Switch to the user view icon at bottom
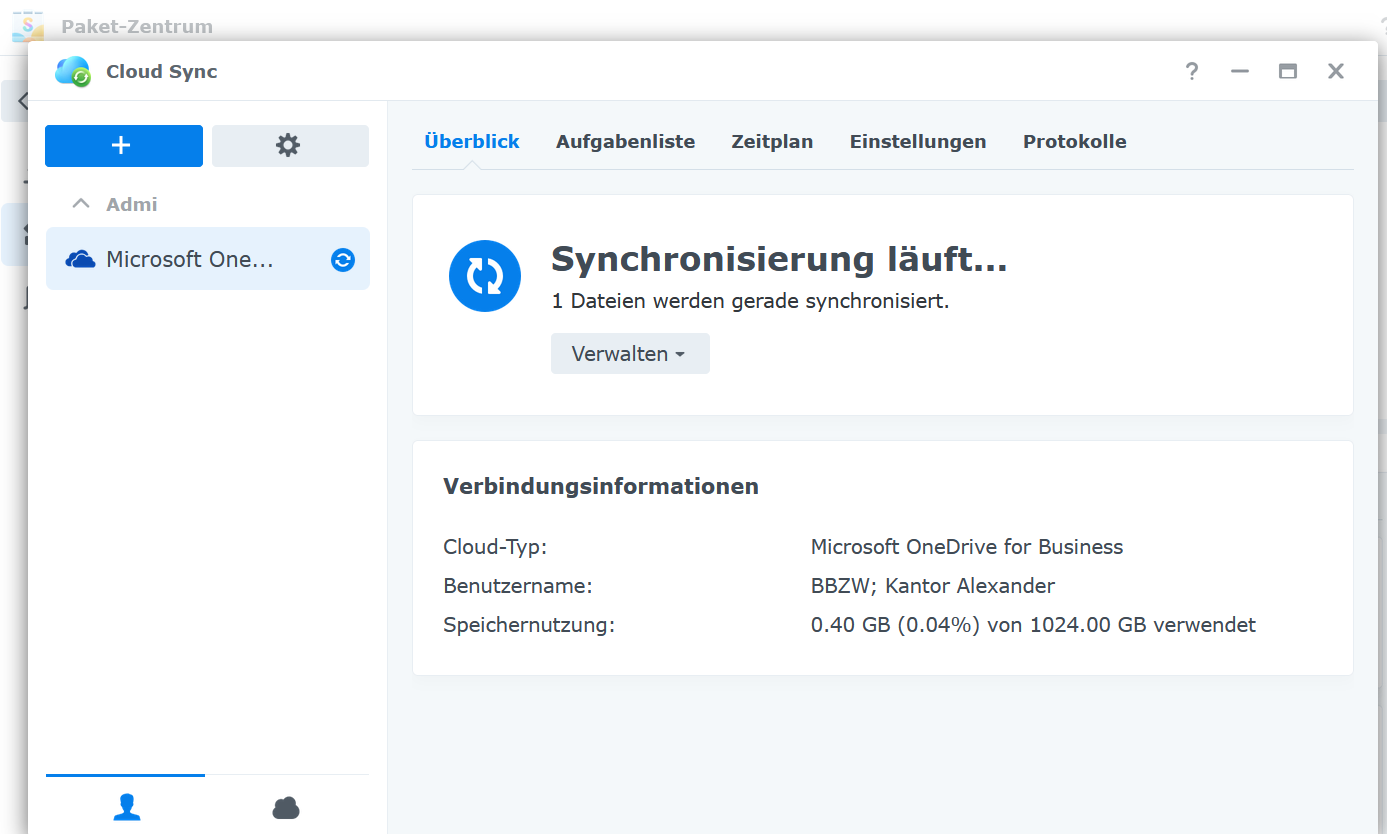 coord(126,807)
